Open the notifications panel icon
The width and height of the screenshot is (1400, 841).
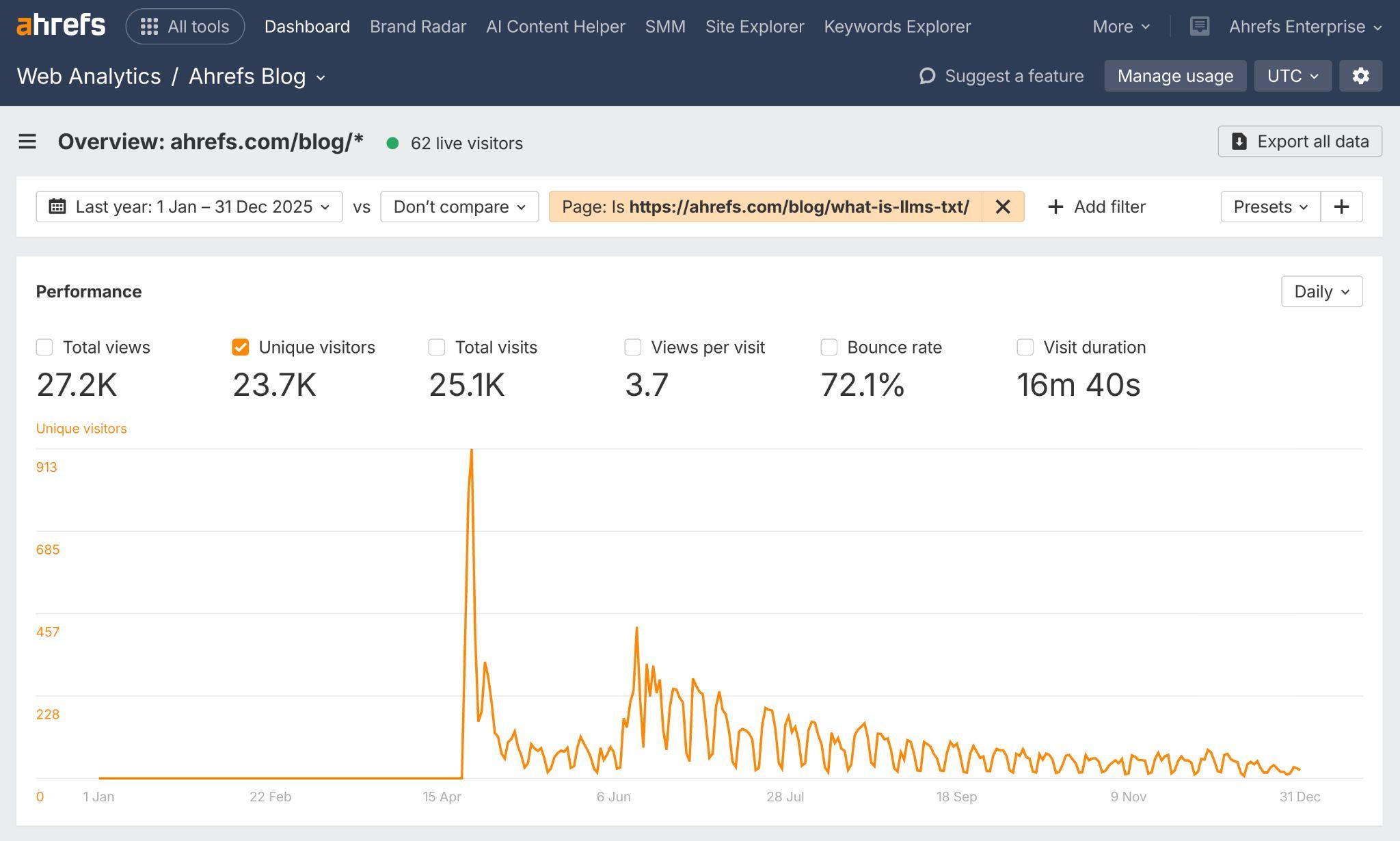point(1198,26)
